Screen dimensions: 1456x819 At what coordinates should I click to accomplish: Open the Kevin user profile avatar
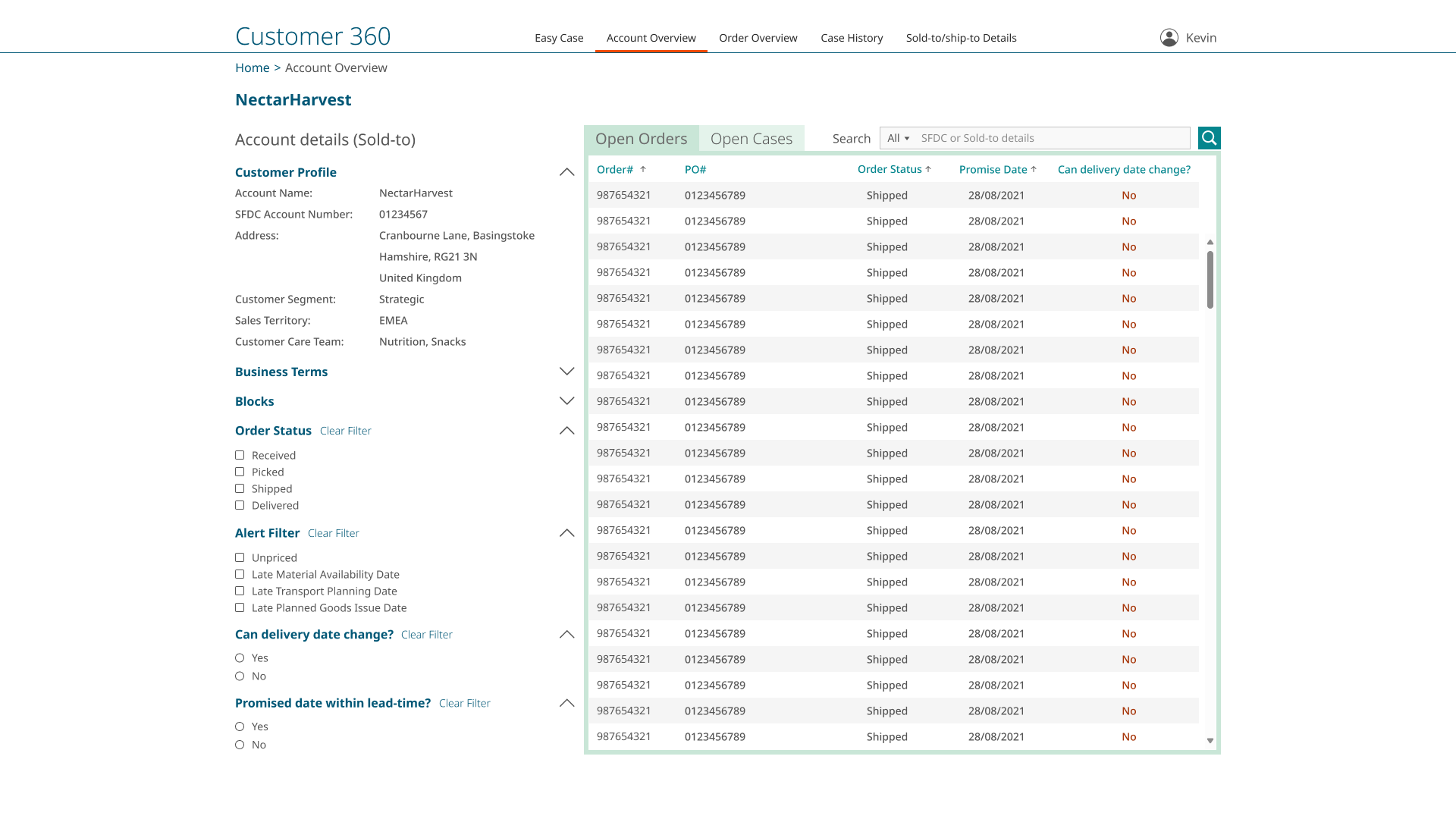(1169, 36)
